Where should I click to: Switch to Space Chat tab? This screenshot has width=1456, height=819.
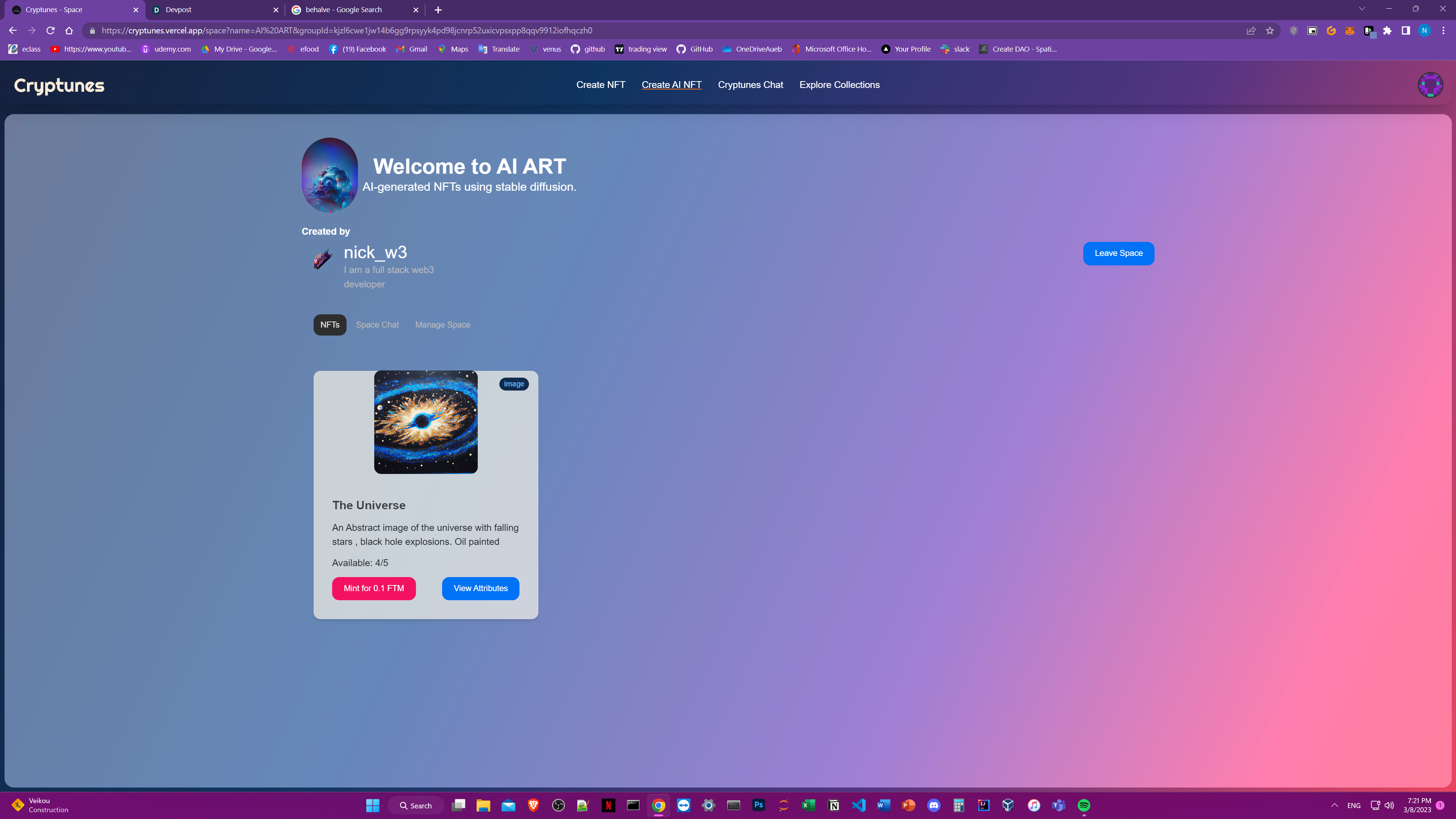coord(377,325)
